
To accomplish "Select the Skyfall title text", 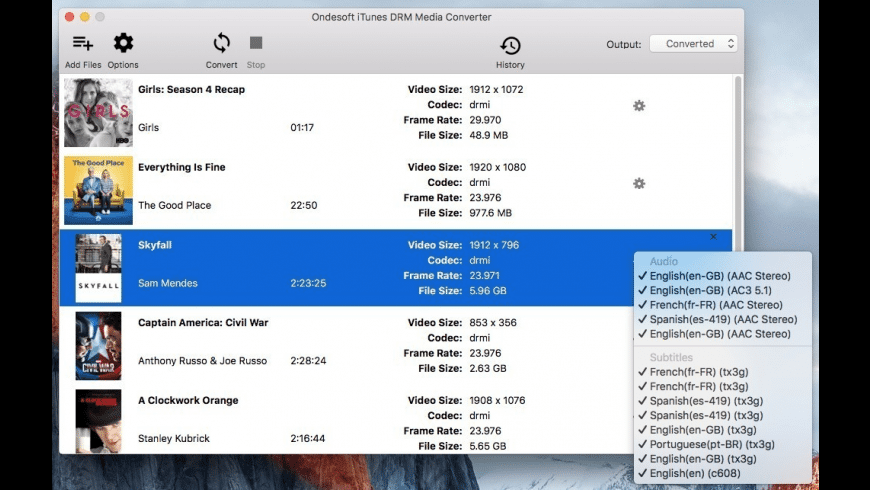I will [155, 245].
